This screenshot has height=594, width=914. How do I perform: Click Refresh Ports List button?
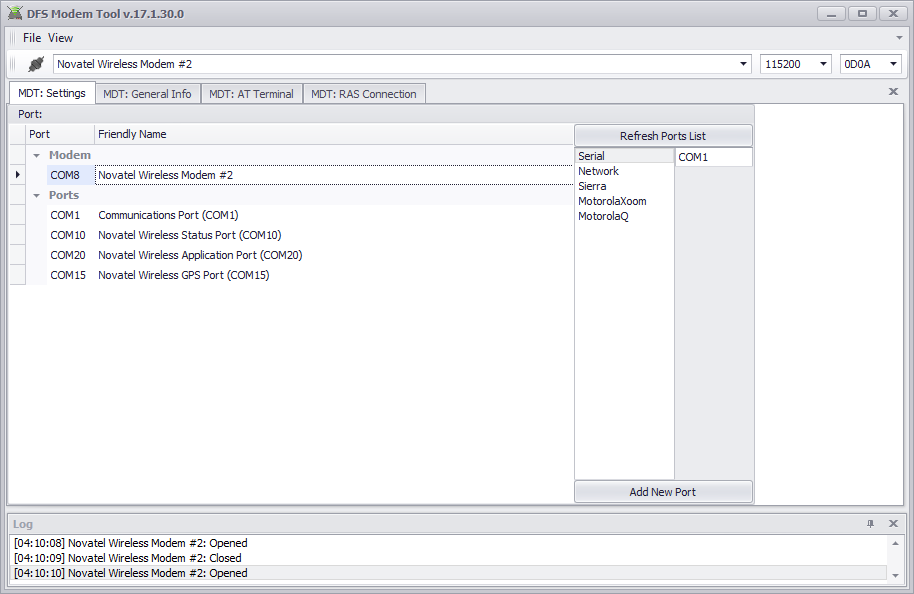click(x=663, y=136)
